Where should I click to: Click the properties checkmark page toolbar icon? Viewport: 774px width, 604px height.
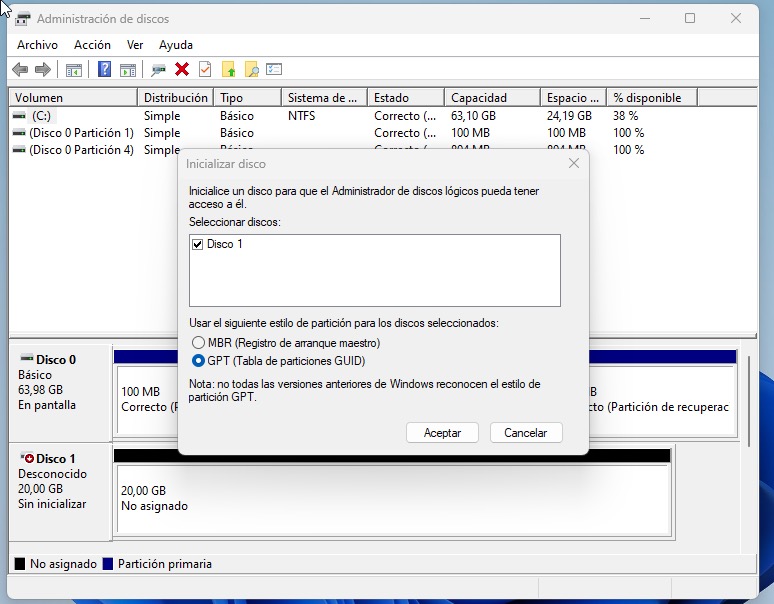click(205, 70)
